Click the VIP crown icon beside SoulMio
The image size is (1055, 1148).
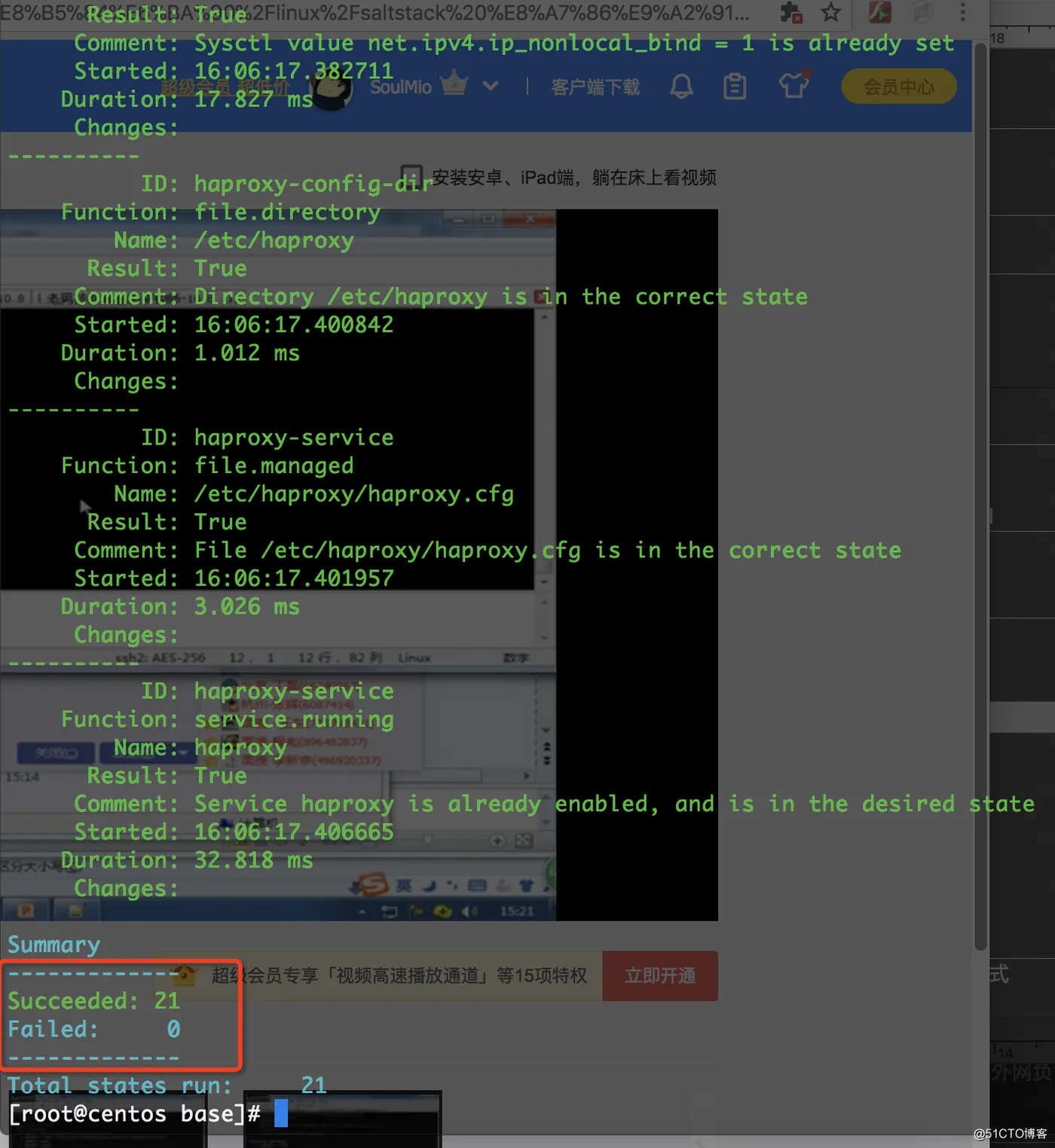pyautogui.click(x=454, y=81)
